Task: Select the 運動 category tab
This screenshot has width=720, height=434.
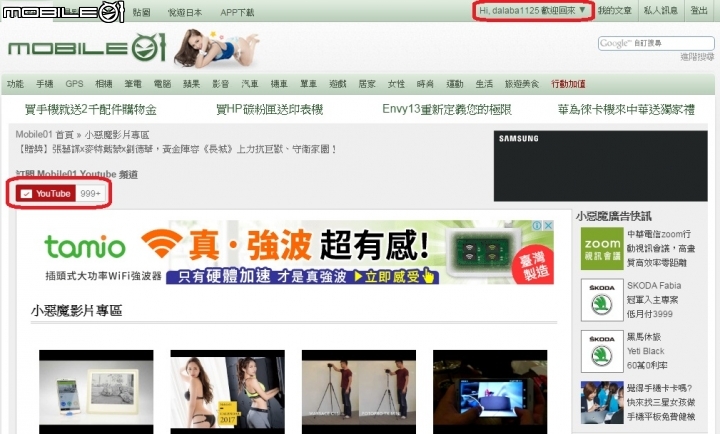Action: (x=455, y=84)
